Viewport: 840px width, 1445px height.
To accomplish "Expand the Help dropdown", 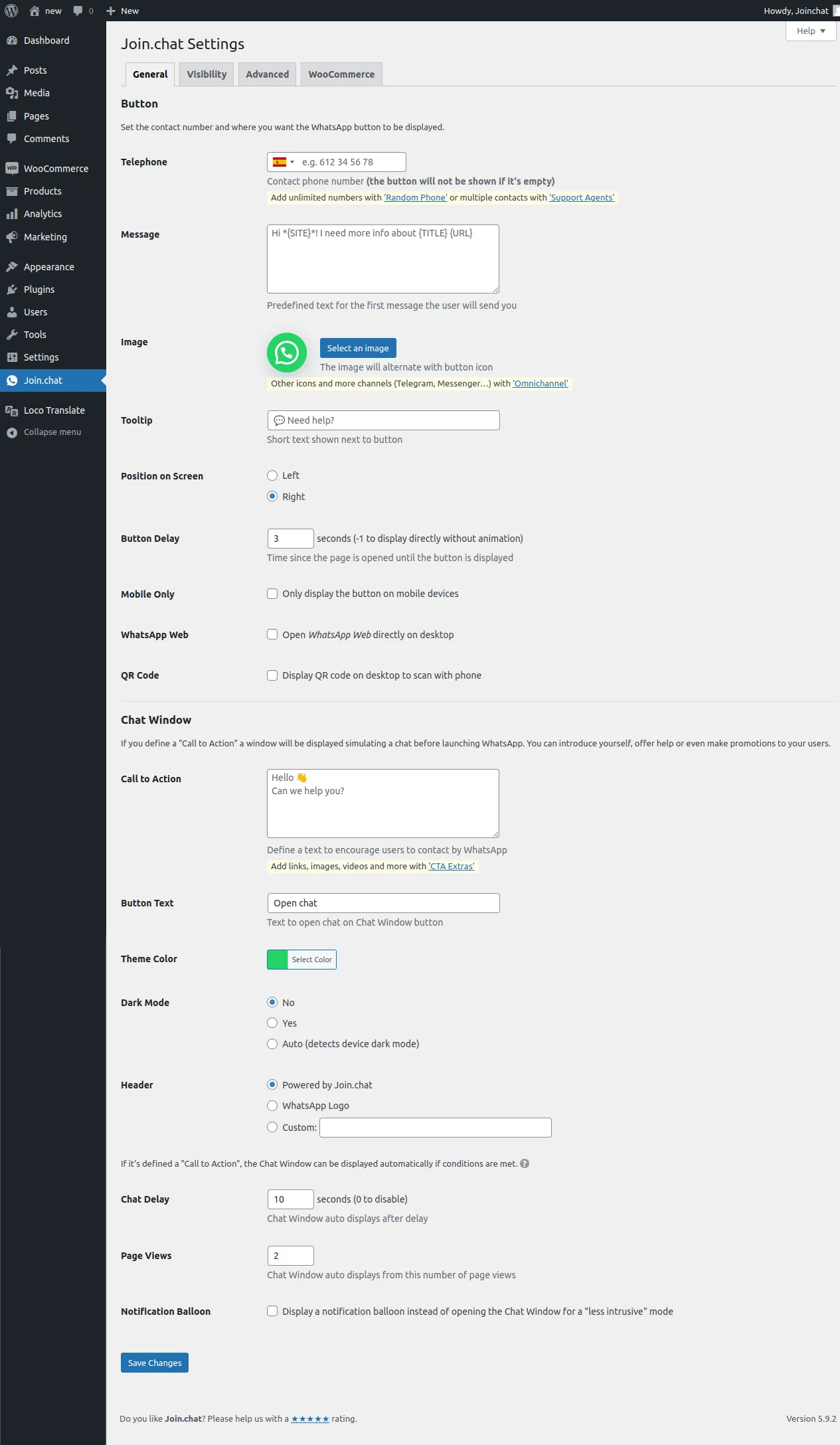I will pyautogui.click(x=811, y=31).
